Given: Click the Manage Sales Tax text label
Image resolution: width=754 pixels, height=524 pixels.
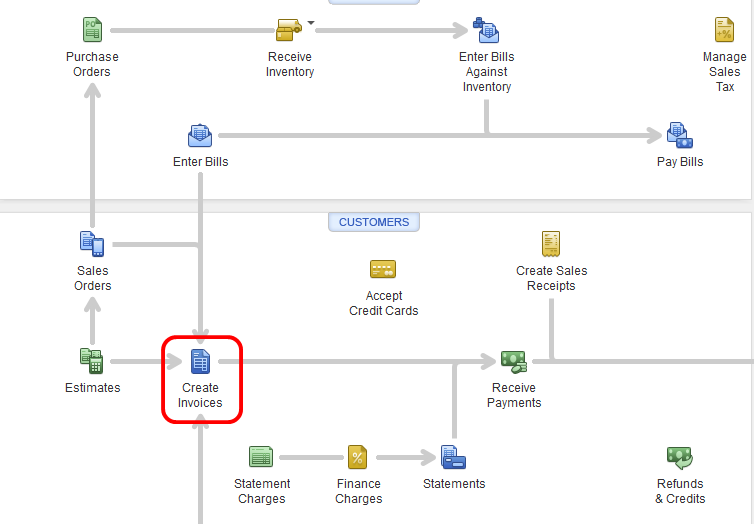Looking at the screenshot, I should [x=725, y=72].
